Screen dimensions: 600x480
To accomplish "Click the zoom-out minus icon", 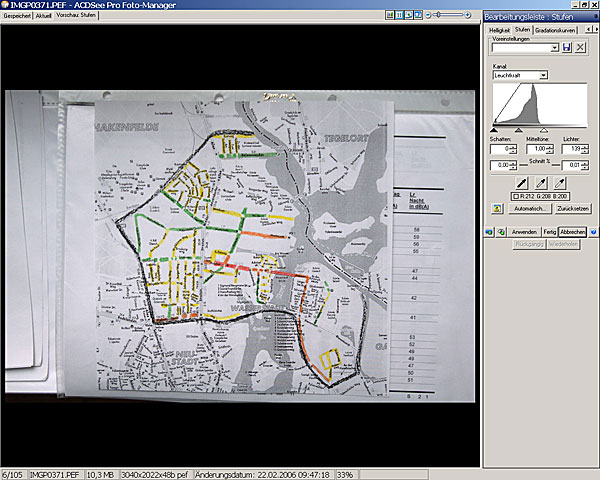I will coord(430,16).
